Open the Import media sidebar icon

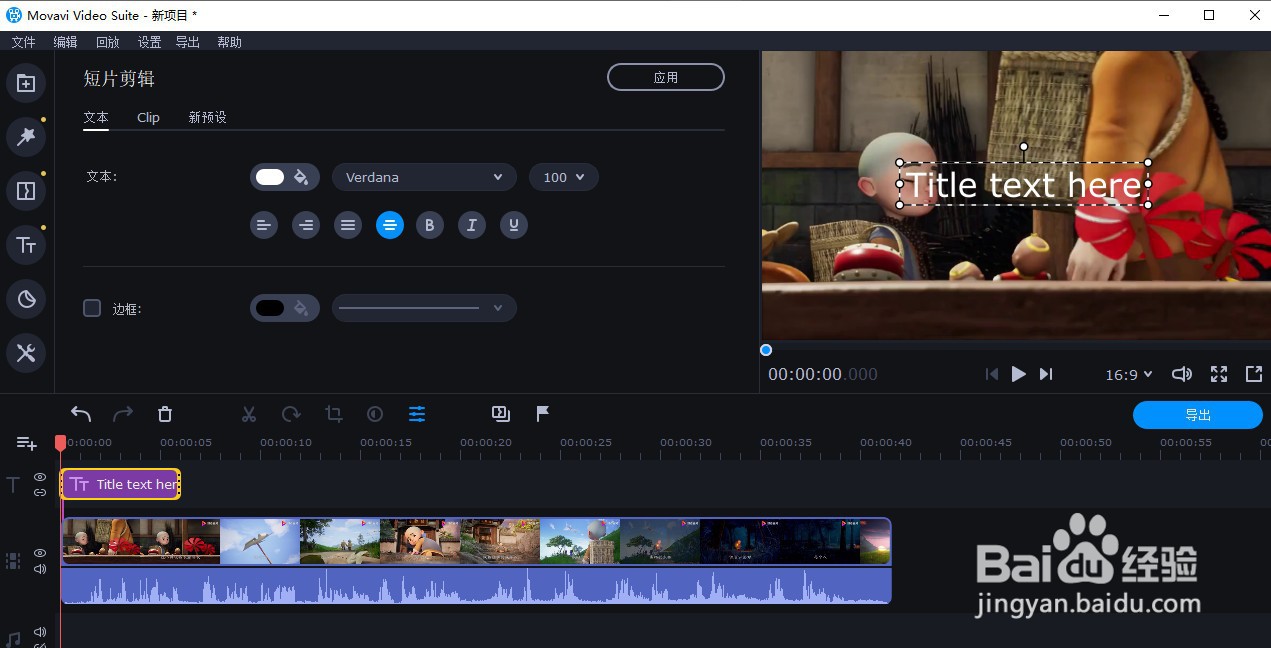(x=26, y=83)
